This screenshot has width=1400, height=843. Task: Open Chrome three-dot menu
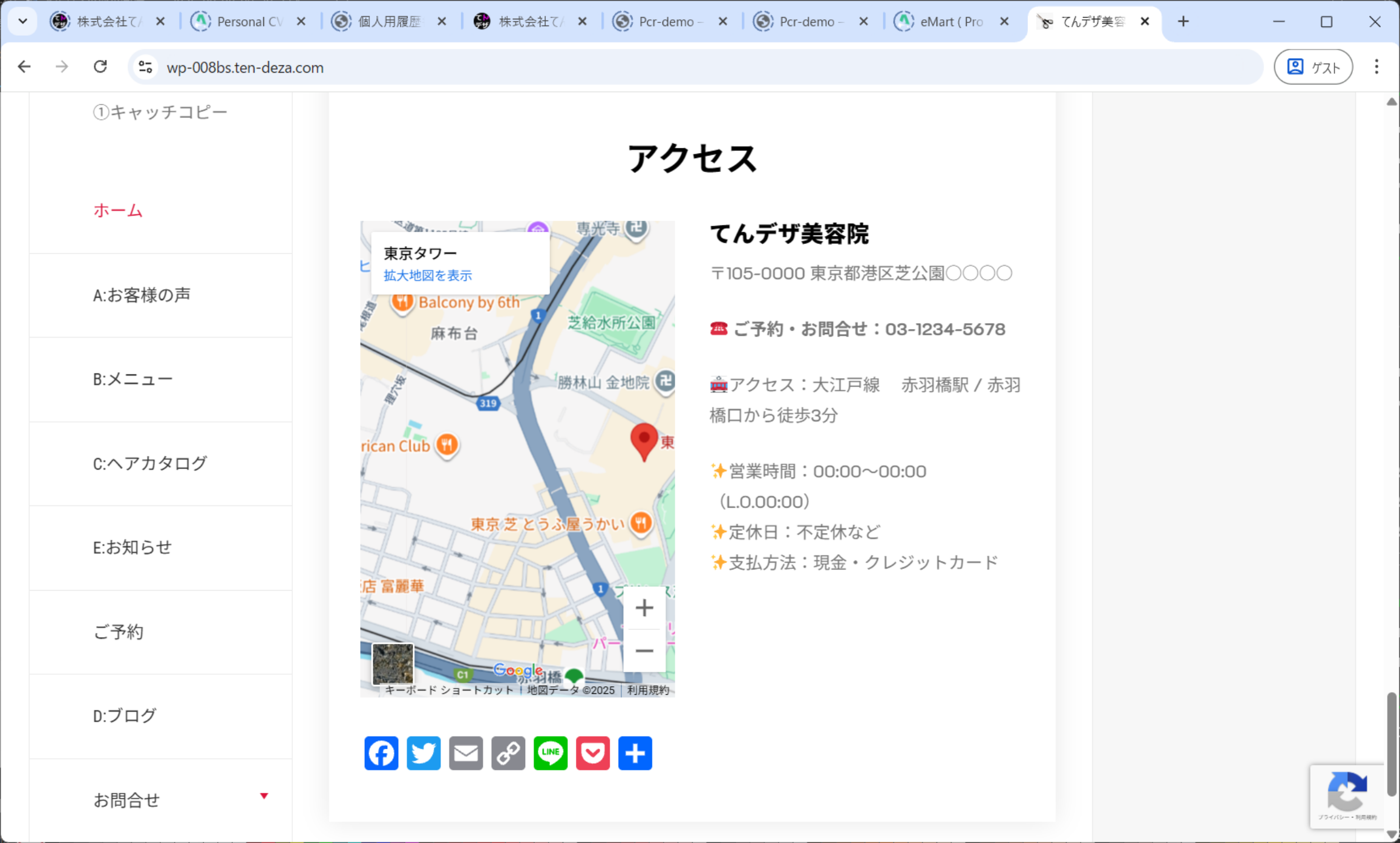pyautogui.click(x=1376, y=67)
